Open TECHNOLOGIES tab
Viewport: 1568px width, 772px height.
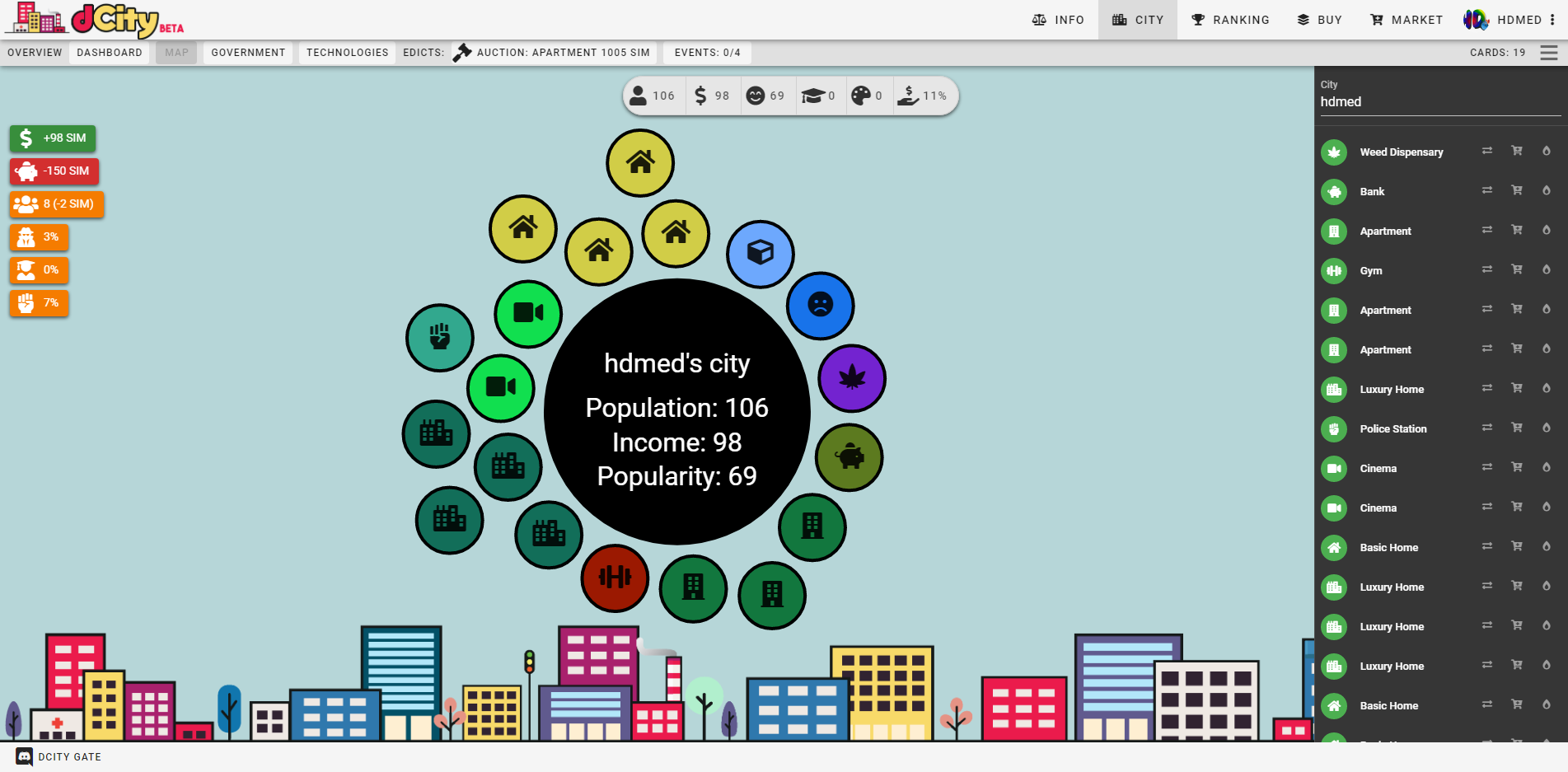pos(347,53)
